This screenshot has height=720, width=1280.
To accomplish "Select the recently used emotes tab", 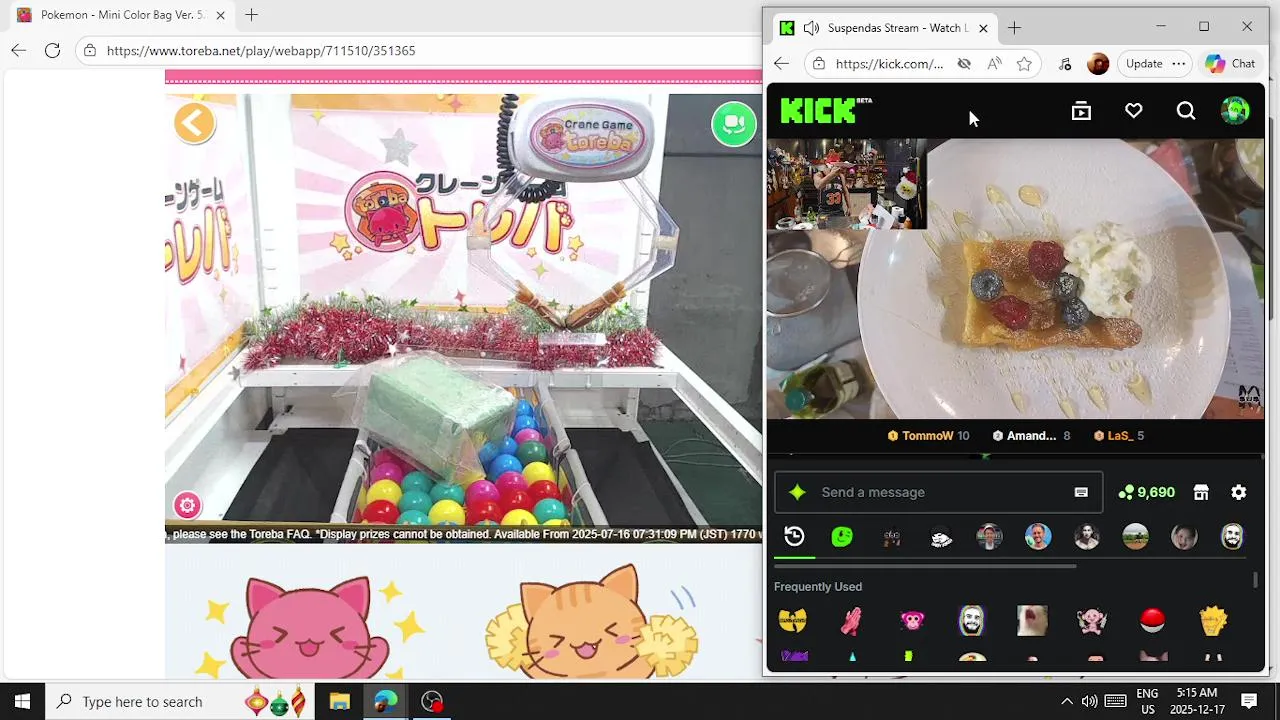I will (x=794, y=537).
